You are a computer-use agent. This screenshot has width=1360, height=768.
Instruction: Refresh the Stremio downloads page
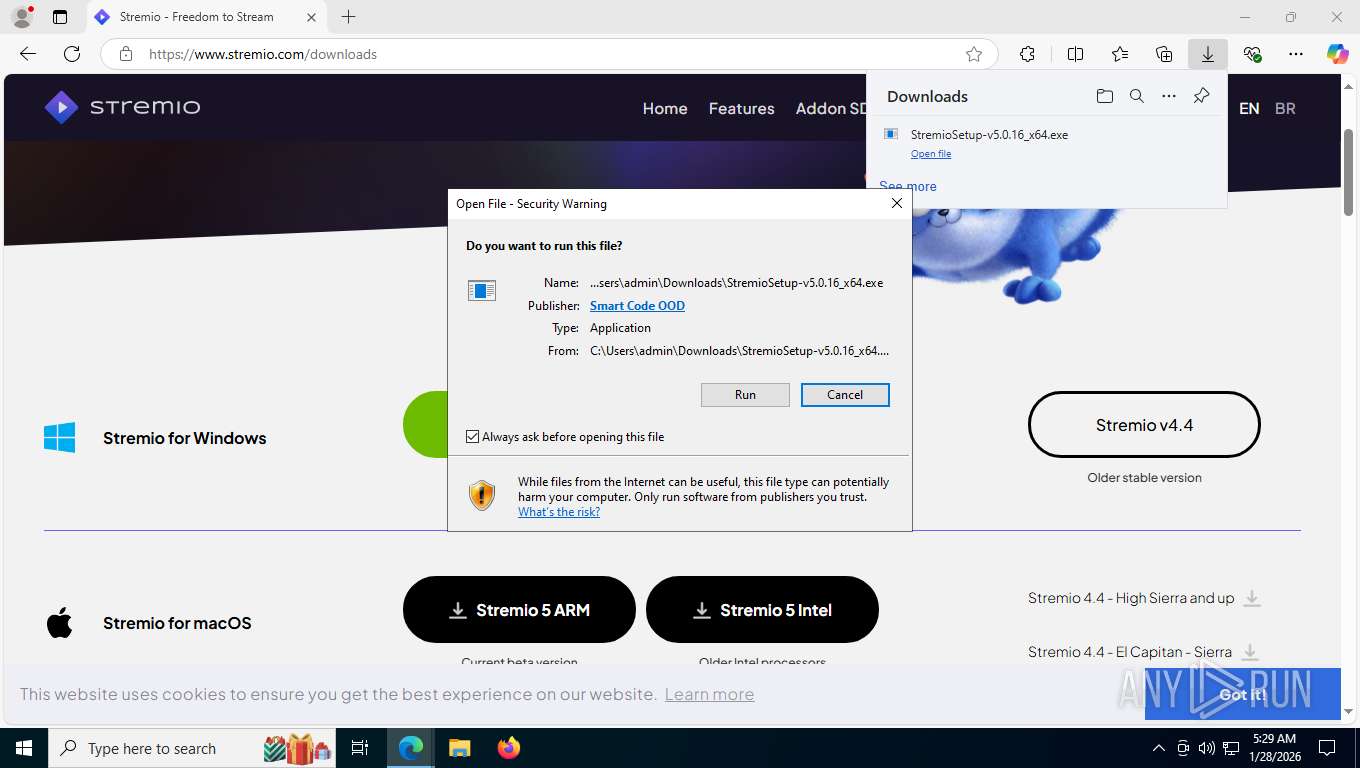pyautogui.click(x=72, y=54)
